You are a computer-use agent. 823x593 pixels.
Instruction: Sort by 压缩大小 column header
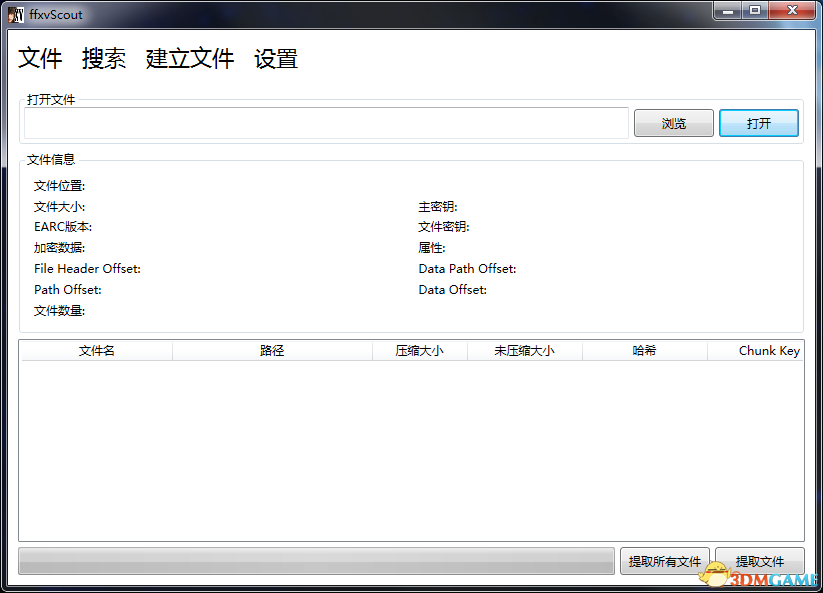(x=419, y=351)
